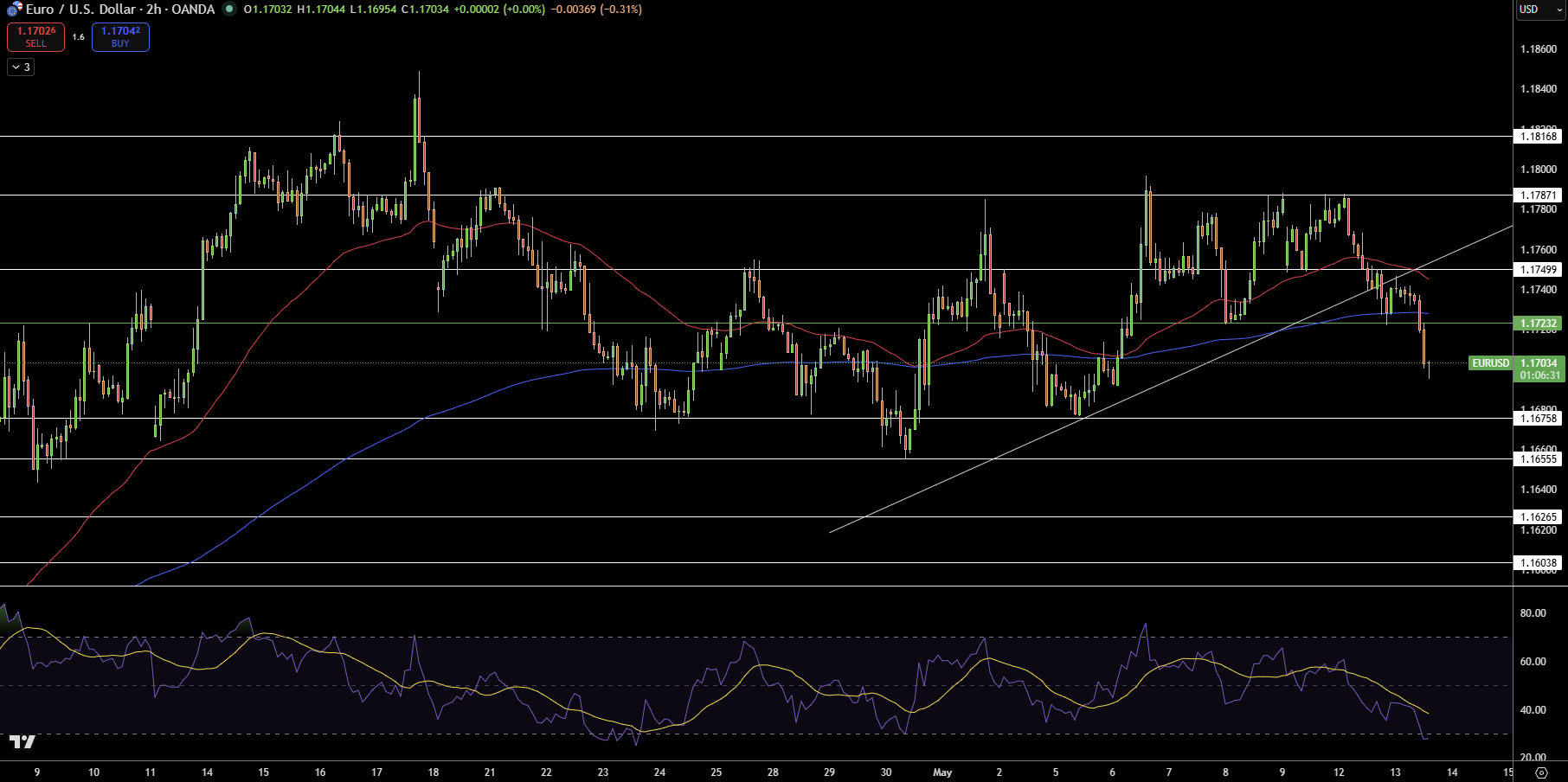Click the May label on time axis

942,772
